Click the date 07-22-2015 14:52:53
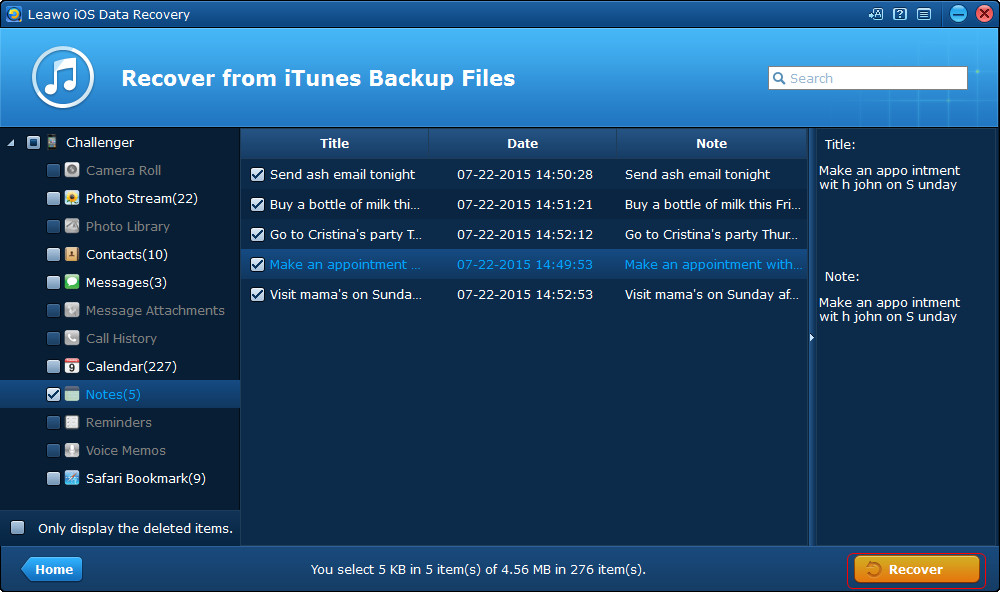 point(525,294)
